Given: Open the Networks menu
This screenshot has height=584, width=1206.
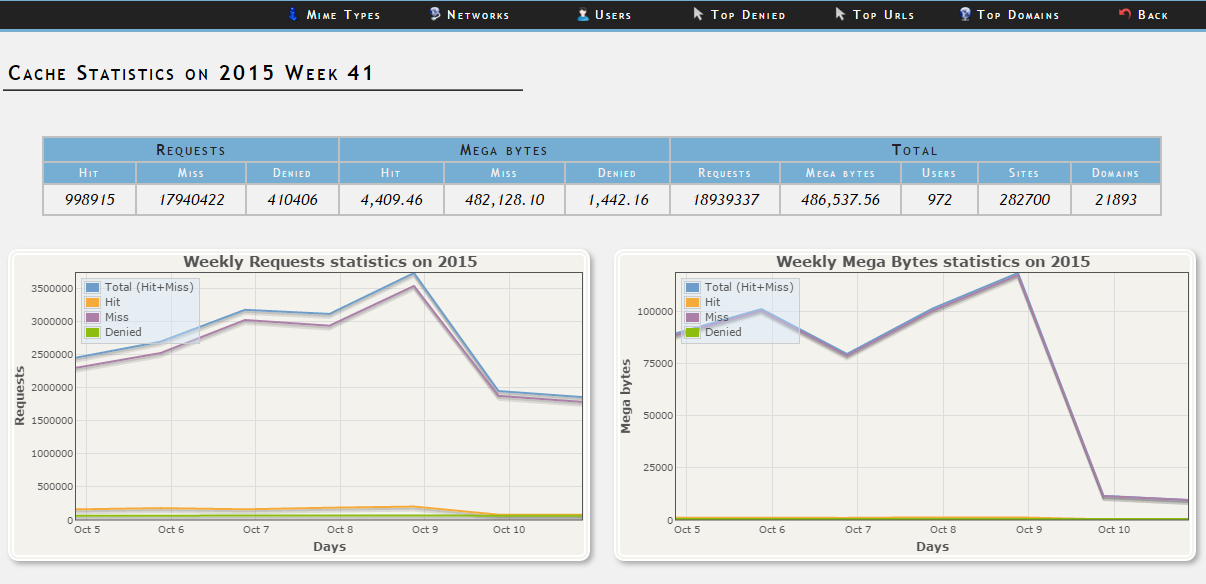Looking at the screenshot, I should tap(478, 15).
